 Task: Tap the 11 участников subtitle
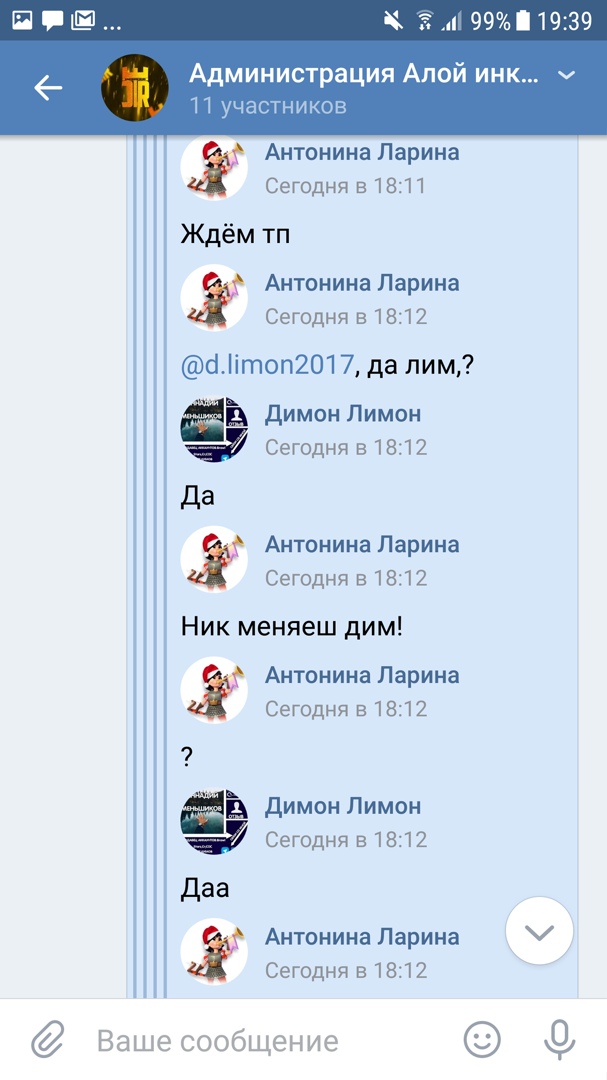click(268, 106)
